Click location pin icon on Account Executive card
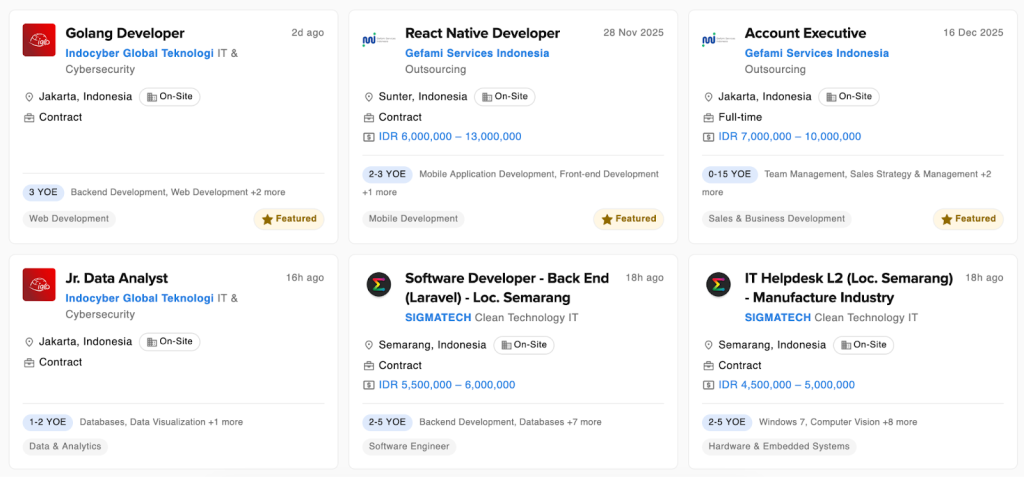 click(708, 97)
